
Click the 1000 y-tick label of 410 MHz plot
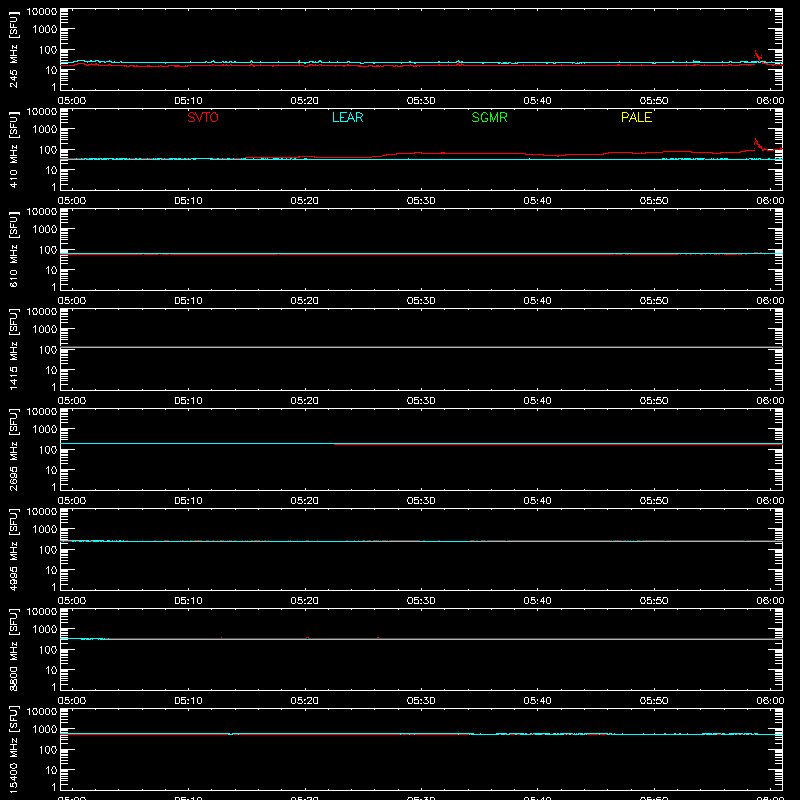(x=45, y=129)
